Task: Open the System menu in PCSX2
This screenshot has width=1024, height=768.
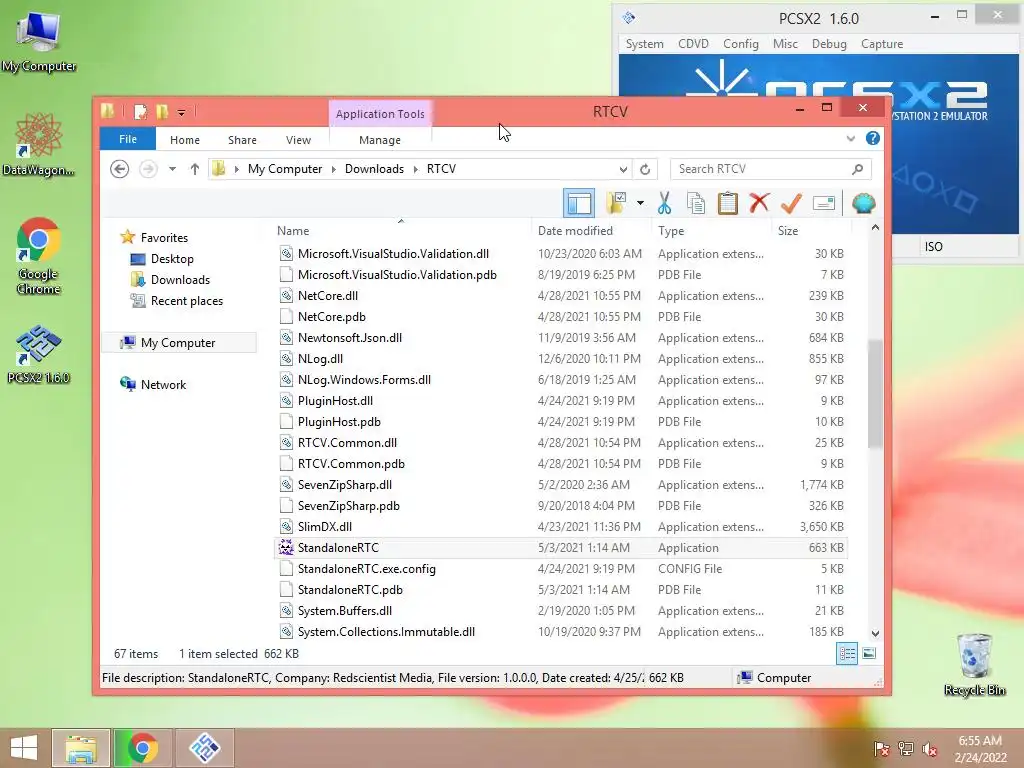Action: coord(644,44)
